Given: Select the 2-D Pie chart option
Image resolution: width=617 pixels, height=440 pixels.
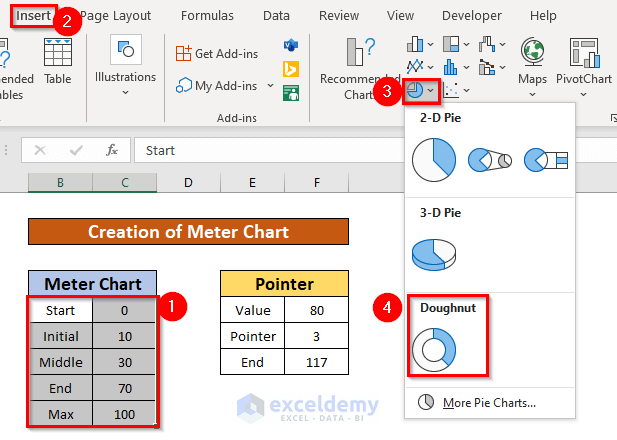Looking at the screenshot, I should [x=433, y=158].
